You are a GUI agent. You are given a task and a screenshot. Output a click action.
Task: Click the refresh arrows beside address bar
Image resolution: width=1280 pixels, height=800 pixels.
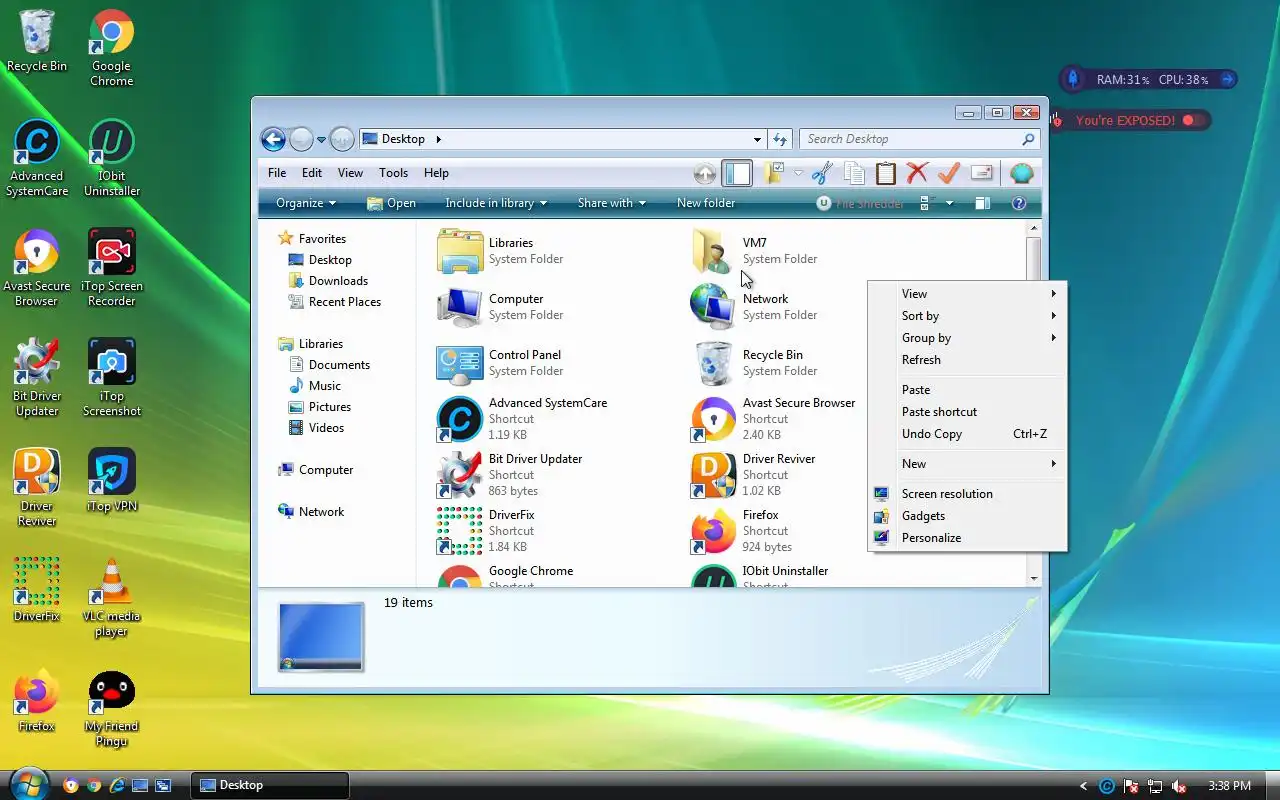[780, 139]
